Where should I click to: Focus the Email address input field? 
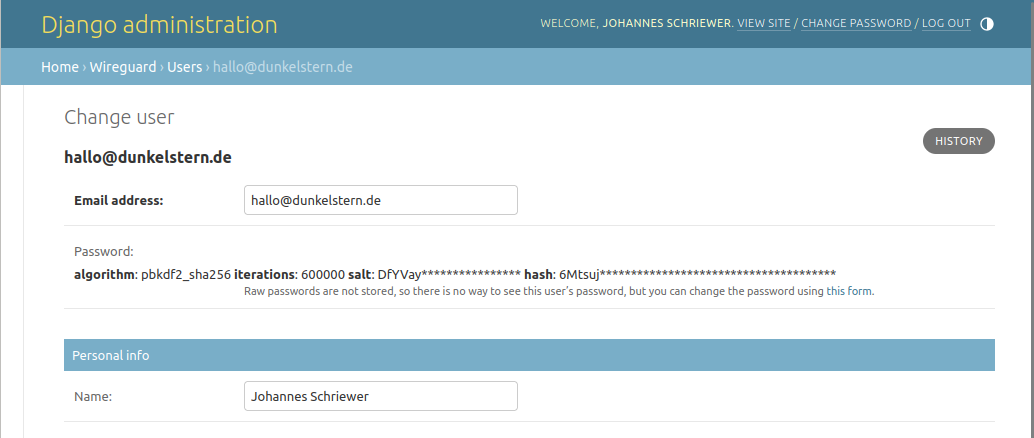coord(380,200)
